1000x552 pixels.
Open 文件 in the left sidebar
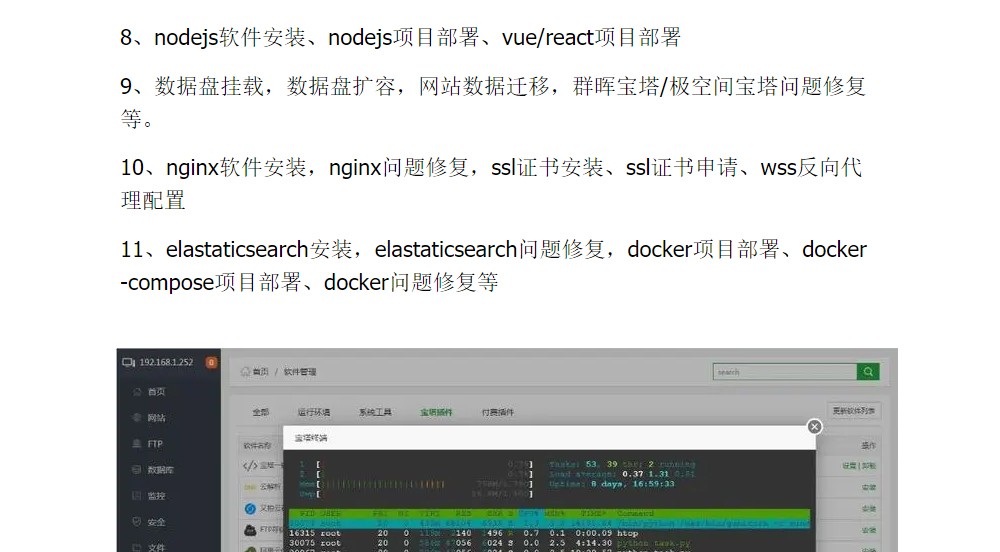(x=156, y=547)
